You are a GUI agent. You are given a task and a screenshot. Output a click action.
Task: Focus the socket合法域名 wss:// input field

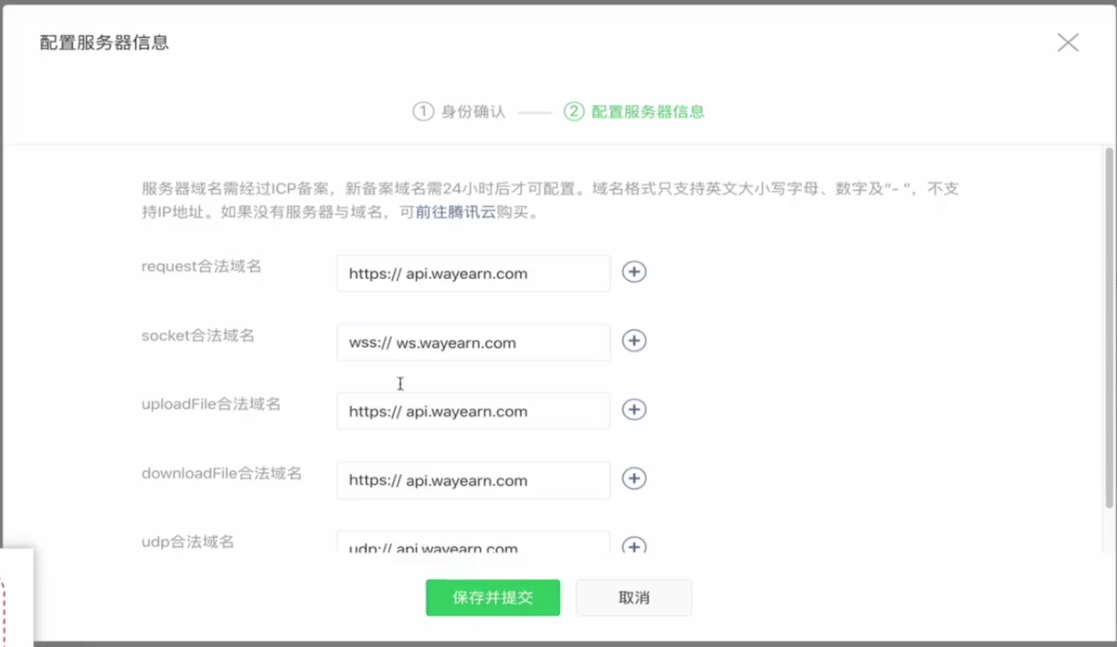pyautogui.click(x=473, y=342)
